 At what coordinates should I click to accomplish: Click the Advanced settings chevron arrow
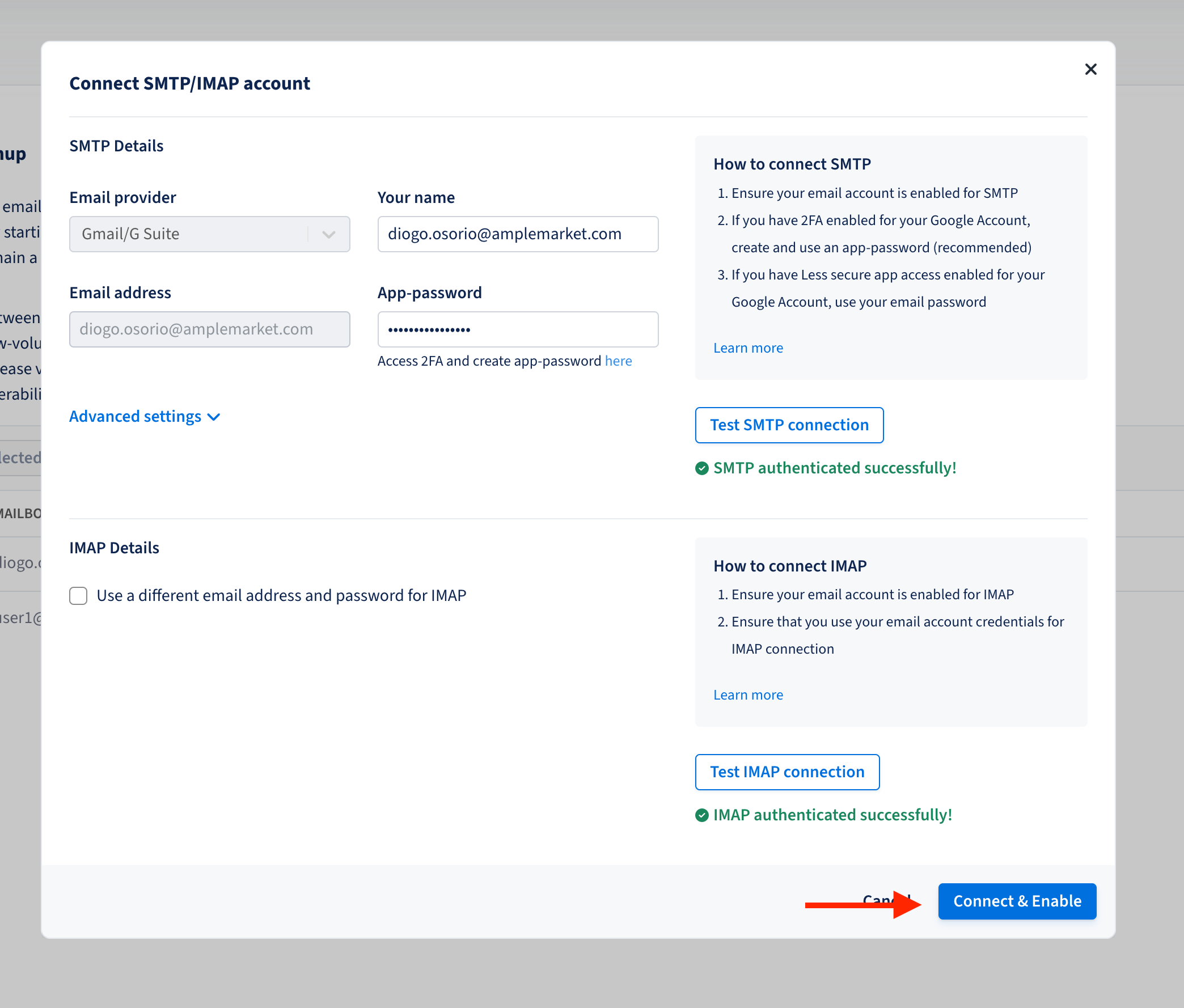214,417
